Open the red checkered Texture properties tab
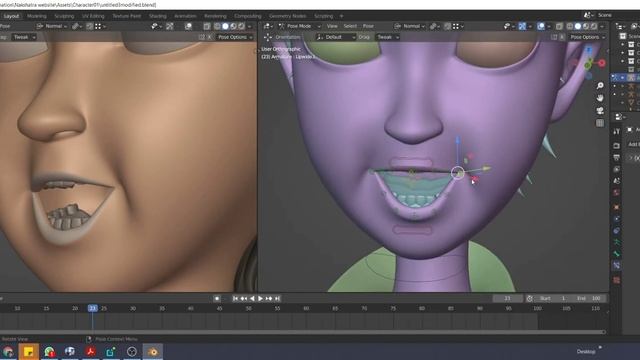Image resolution: width=640 pixels, height=360 pixels. 616,280
